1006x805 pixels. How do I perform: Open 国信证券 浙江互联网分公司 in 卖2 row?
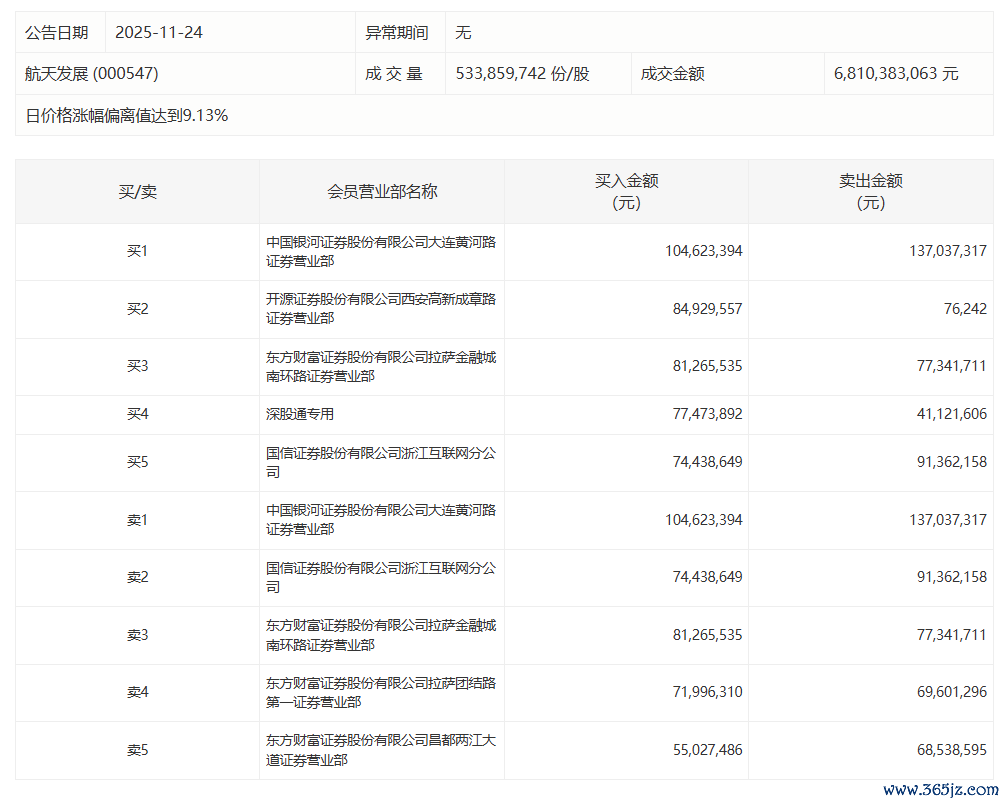(x=381, y=577)
